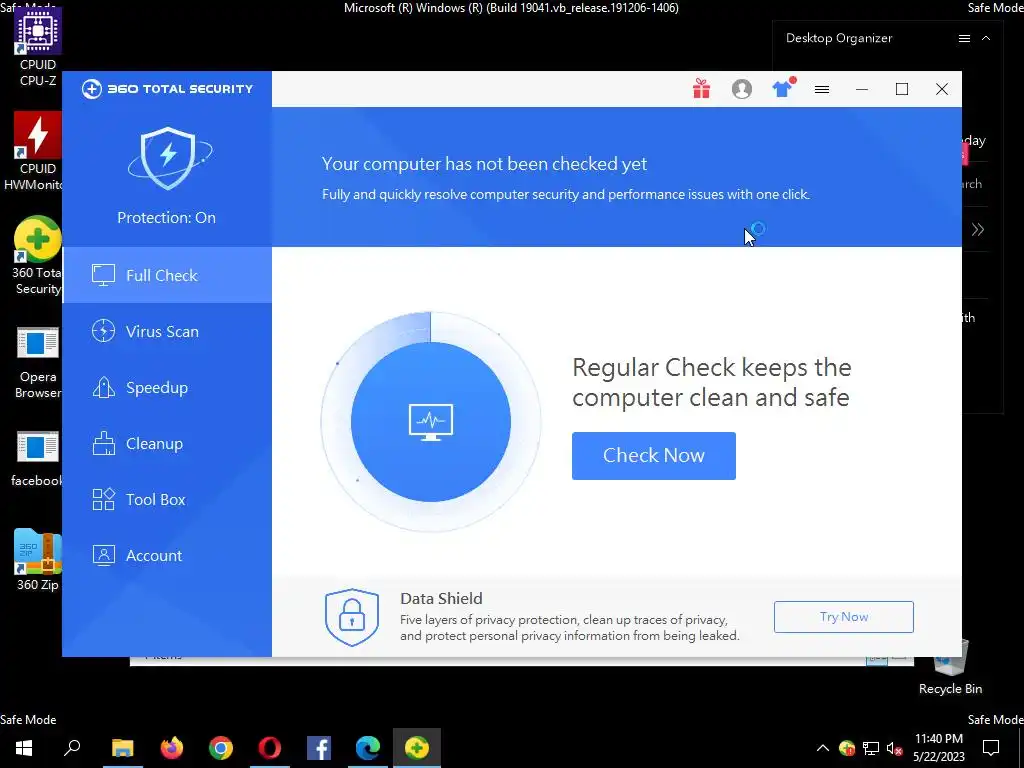This screenshot has height=768, width=1024.
Task: Launch Chrome from taskbar
Action: (x=221, y=748)
